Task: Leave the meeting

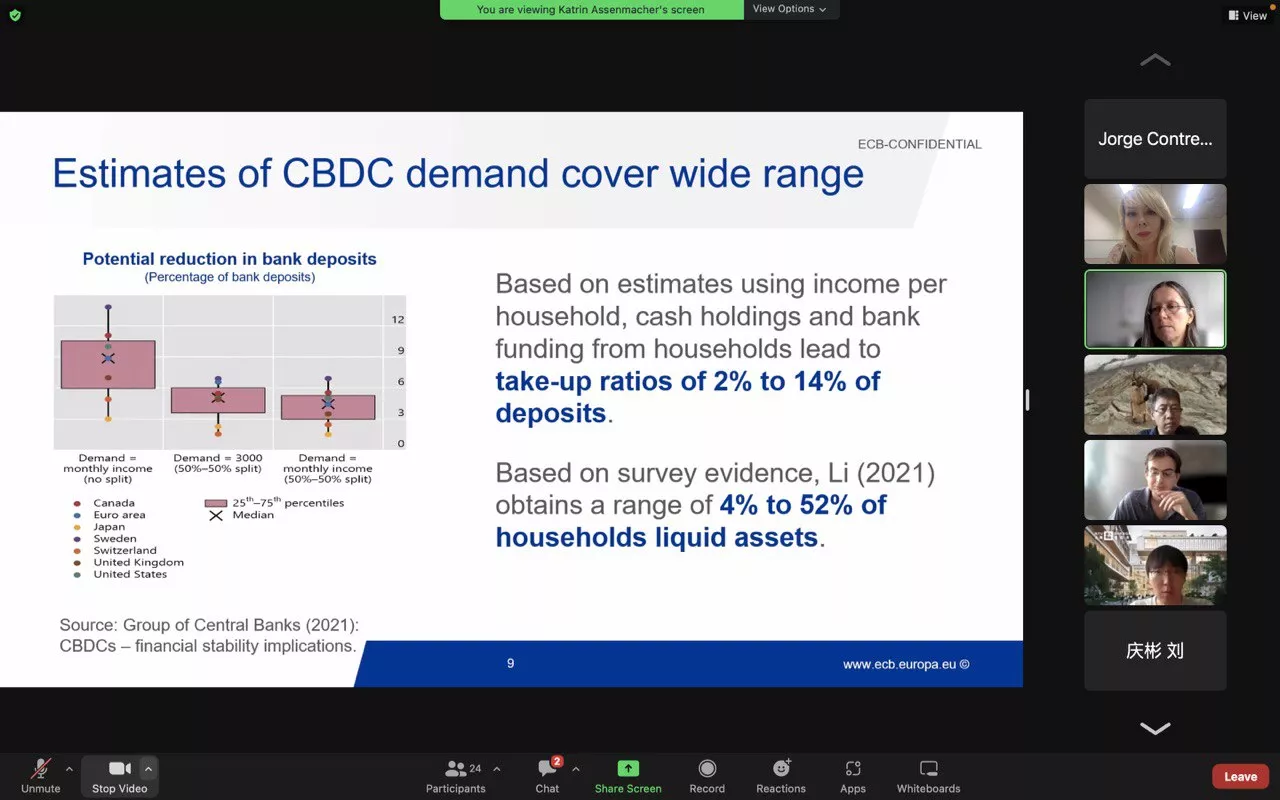Action: [1240, 777]
